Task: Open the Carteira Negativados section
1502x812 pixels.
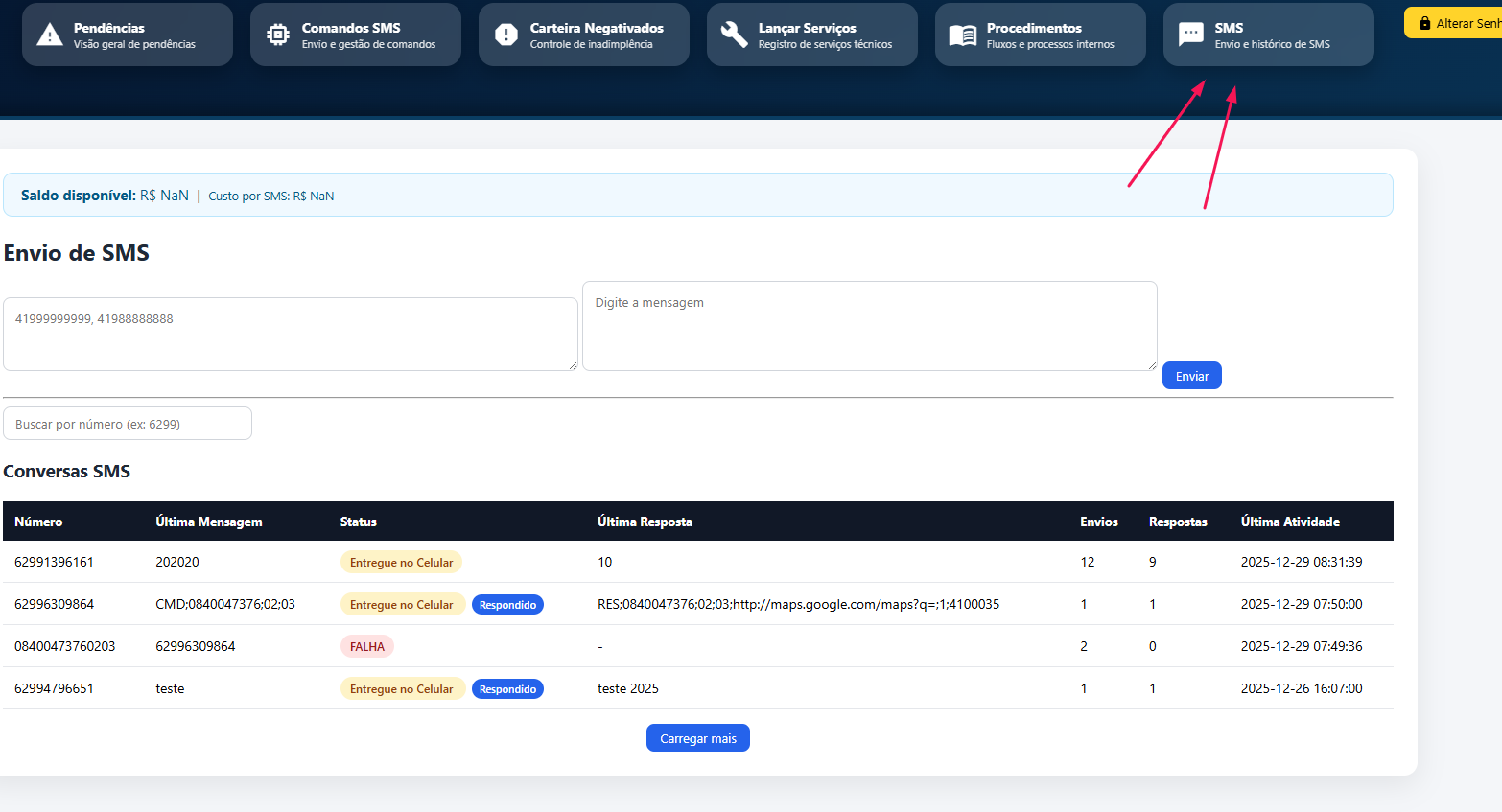Action: coord(596,35)
